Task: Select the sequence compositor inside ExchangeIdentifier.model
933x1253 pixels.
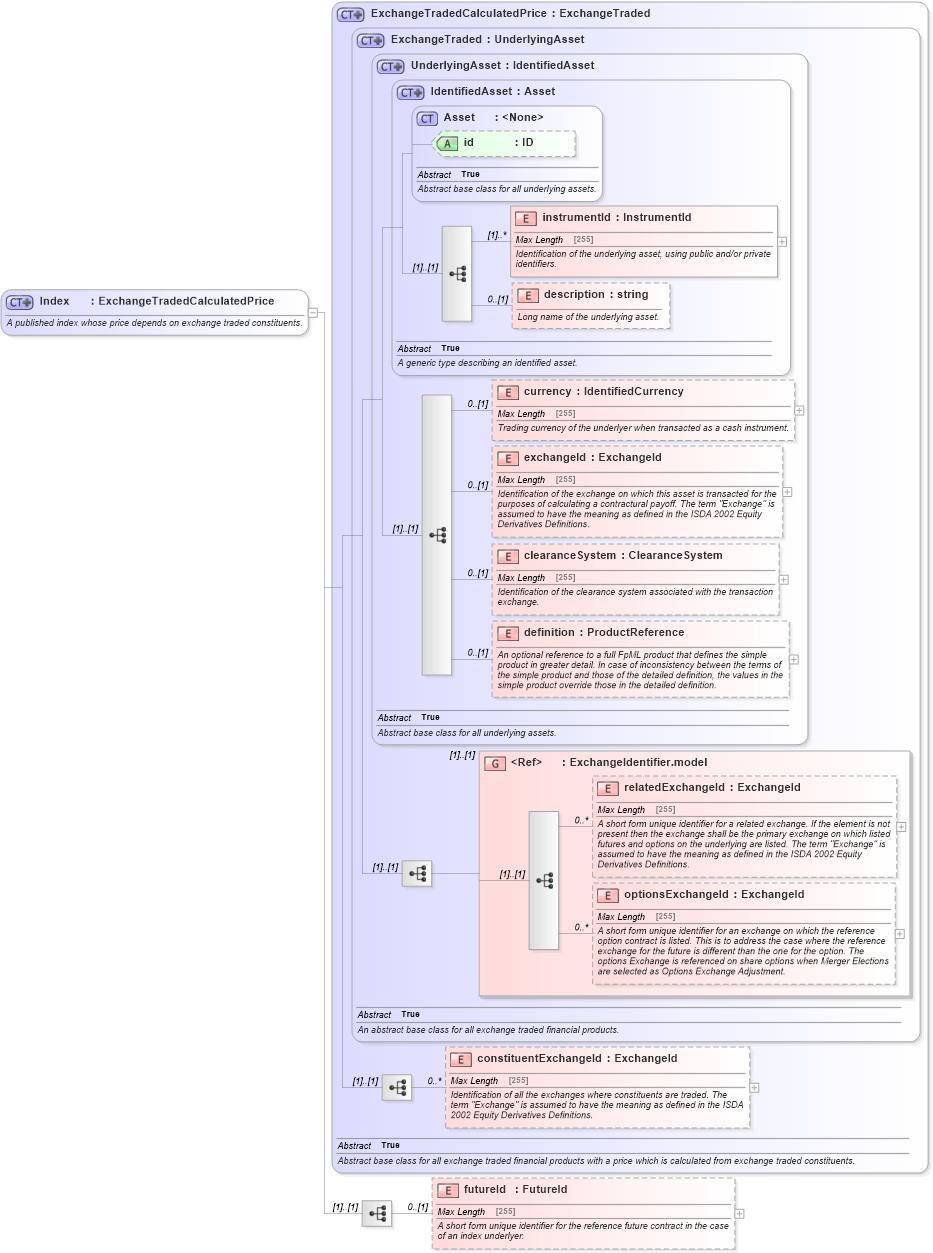Action: pyautogui.click(x=544, y=880)
